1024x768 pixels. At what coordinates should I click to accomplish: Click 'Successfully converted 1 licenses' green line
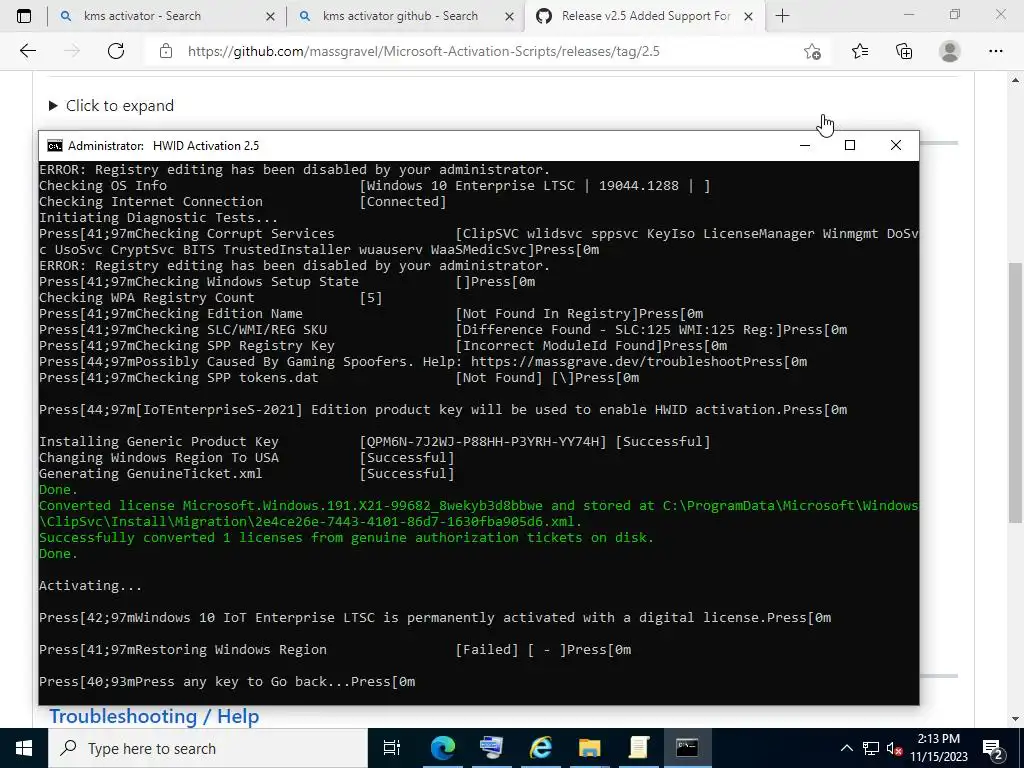pyautogui.click(x=346, y=537)
